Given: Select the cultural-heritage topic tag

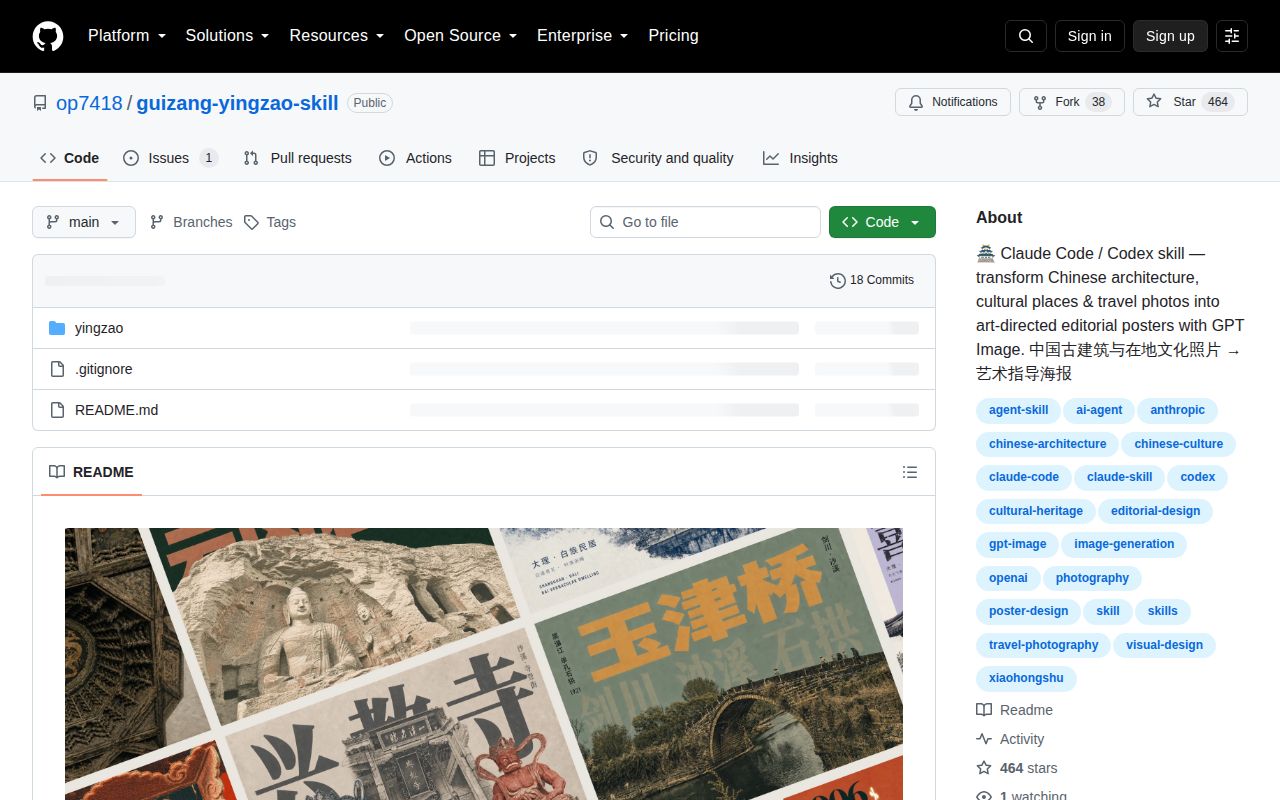Looking at the screenshot, I should [x=1035, y=511].
